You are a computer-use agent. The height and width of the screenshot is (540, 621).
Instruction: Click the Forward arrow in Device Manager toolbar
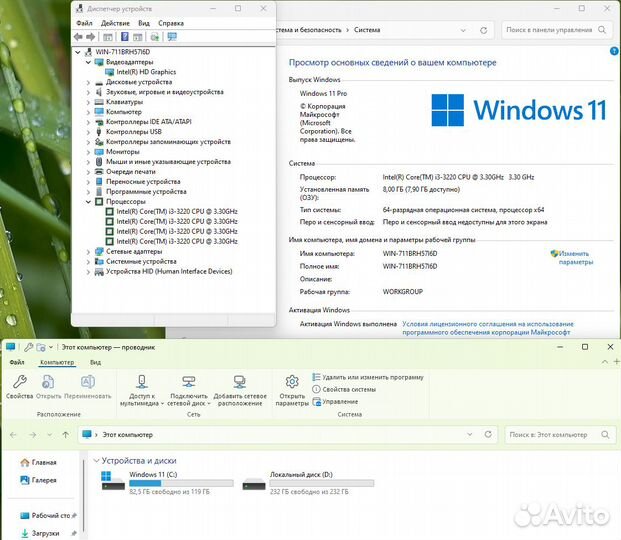point(91,37)
